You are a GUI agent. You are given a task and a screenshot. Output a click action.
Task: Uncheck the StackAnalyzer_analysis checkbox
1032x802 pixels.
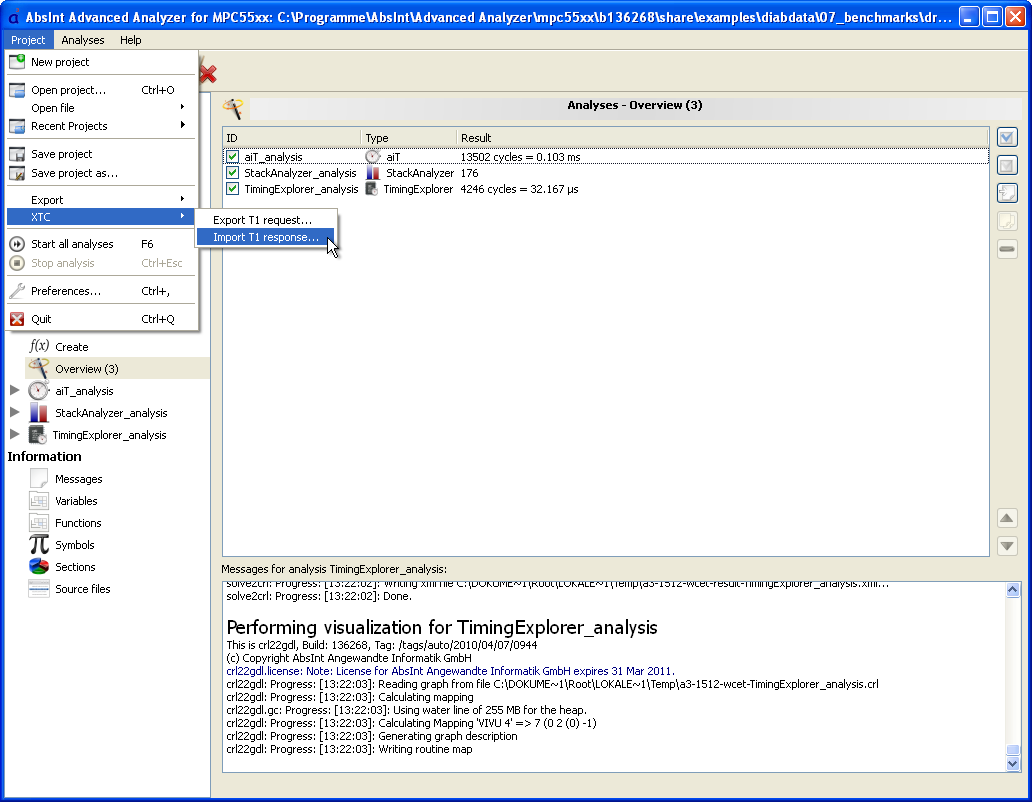point(232,173)
